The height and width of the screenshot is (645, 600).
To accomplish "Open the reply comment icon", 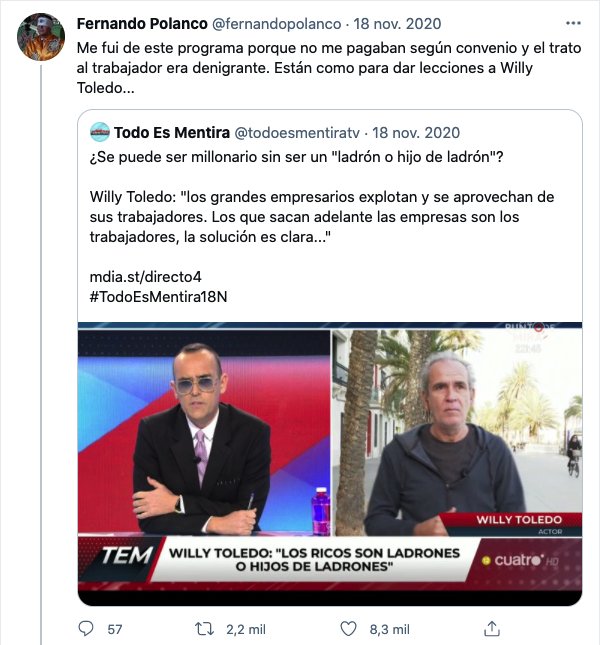I will click(x=86, y=629).
